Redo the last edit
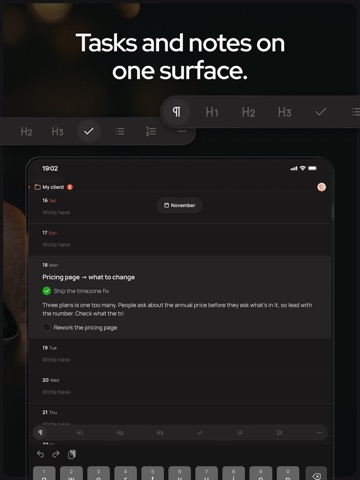 point(56,454)
